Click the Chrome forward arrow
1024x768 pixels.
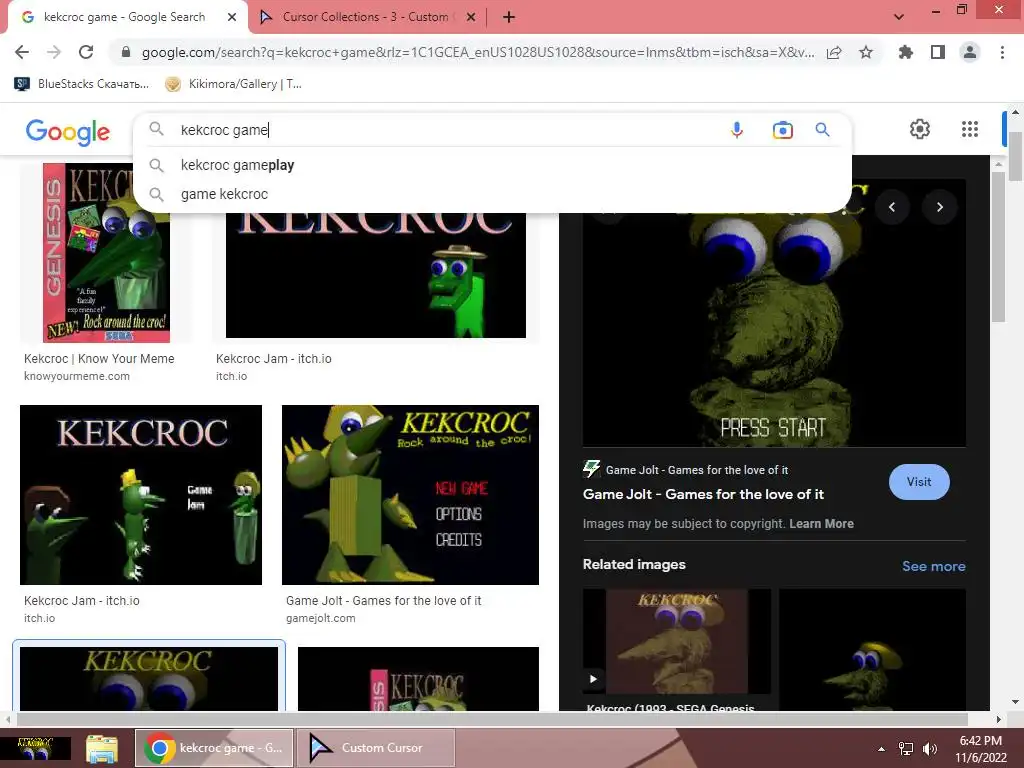(x=54, y=52)
